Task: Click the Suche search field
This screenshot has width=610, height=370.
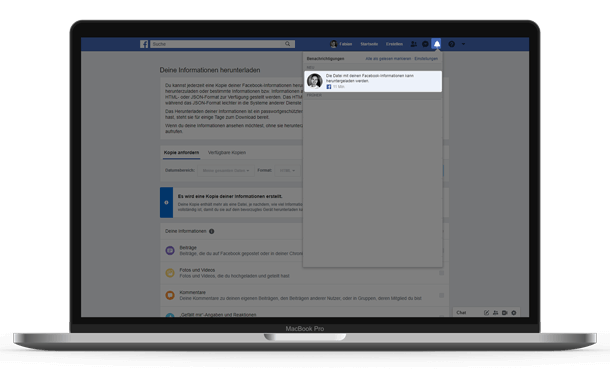Action: [217, 44]
